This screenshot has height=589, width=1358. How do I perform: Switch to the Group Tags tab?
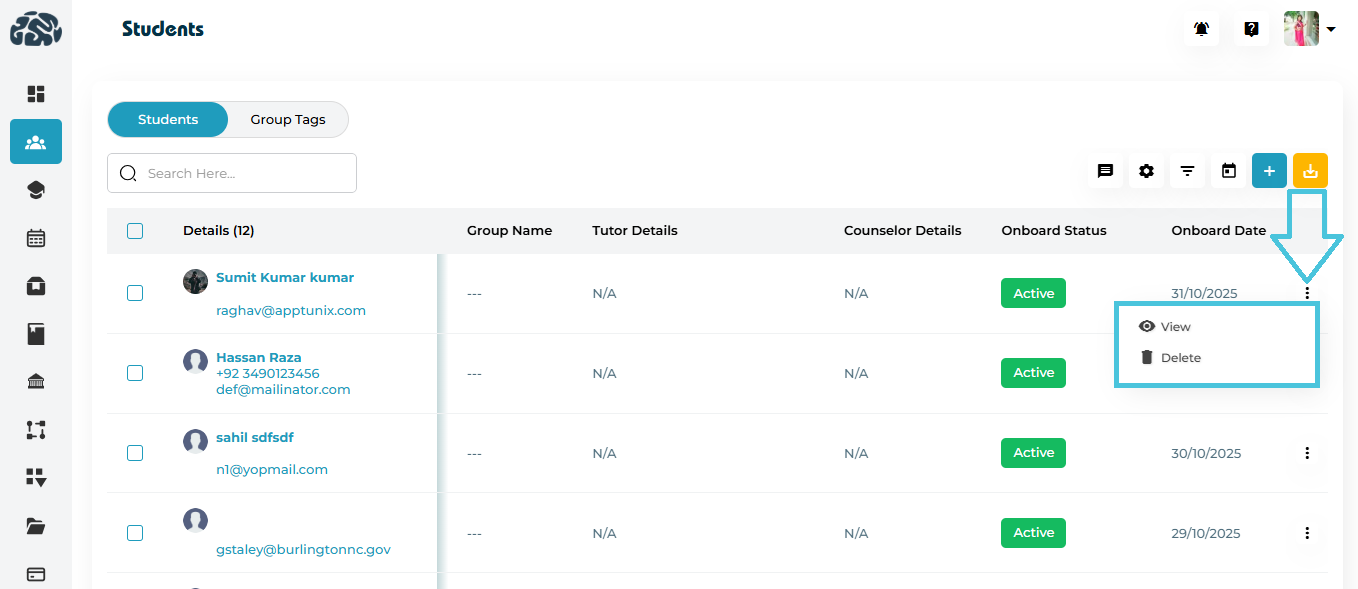point(288,119)
